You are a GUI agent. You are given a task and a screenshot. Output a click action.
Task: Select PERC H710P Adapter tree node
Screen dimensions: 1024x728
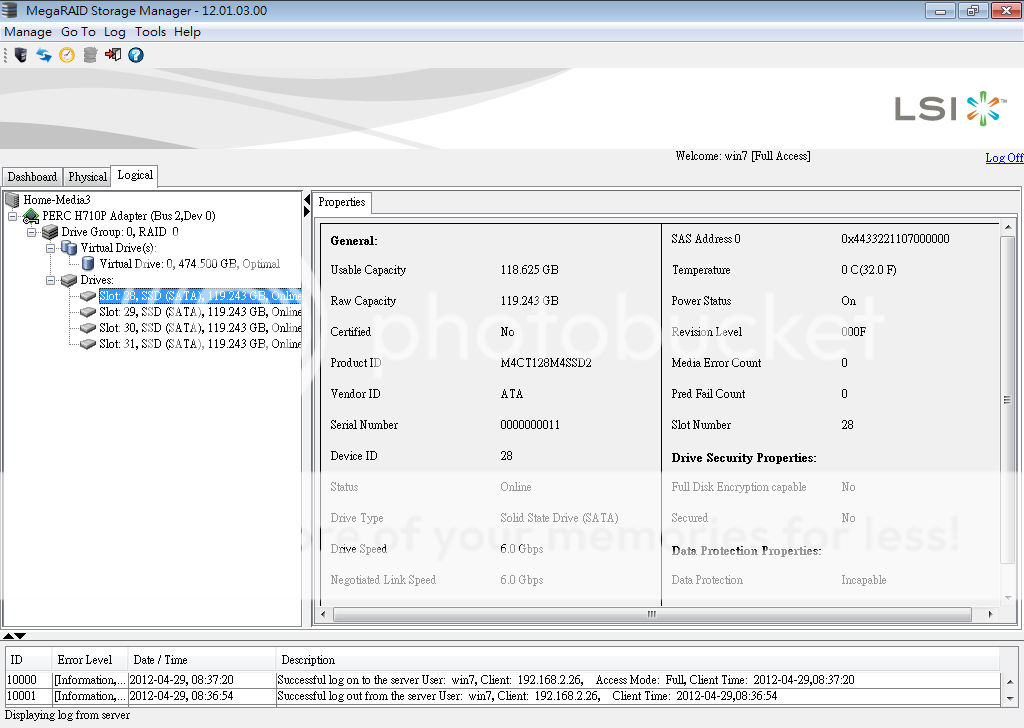coord(129,216)
